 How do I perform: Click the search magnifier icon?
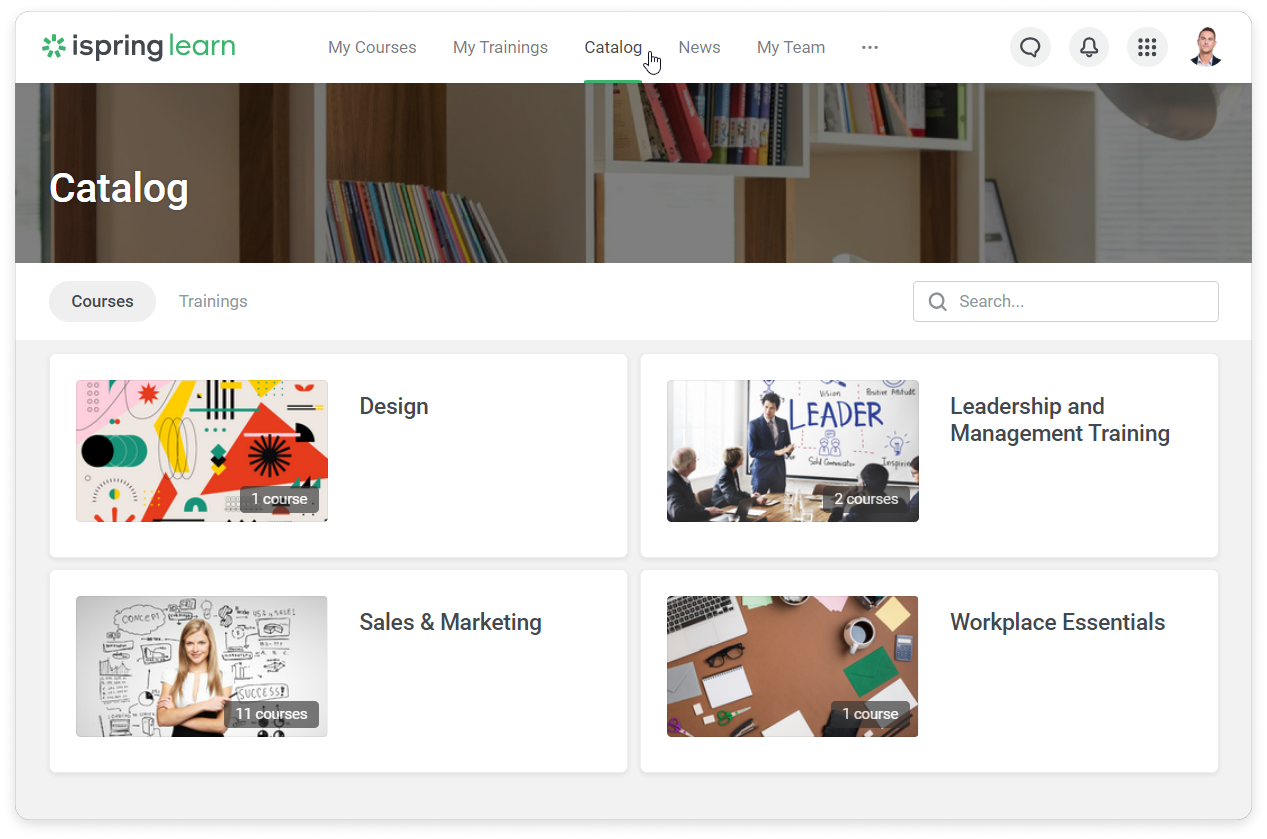tap(937, 302)
